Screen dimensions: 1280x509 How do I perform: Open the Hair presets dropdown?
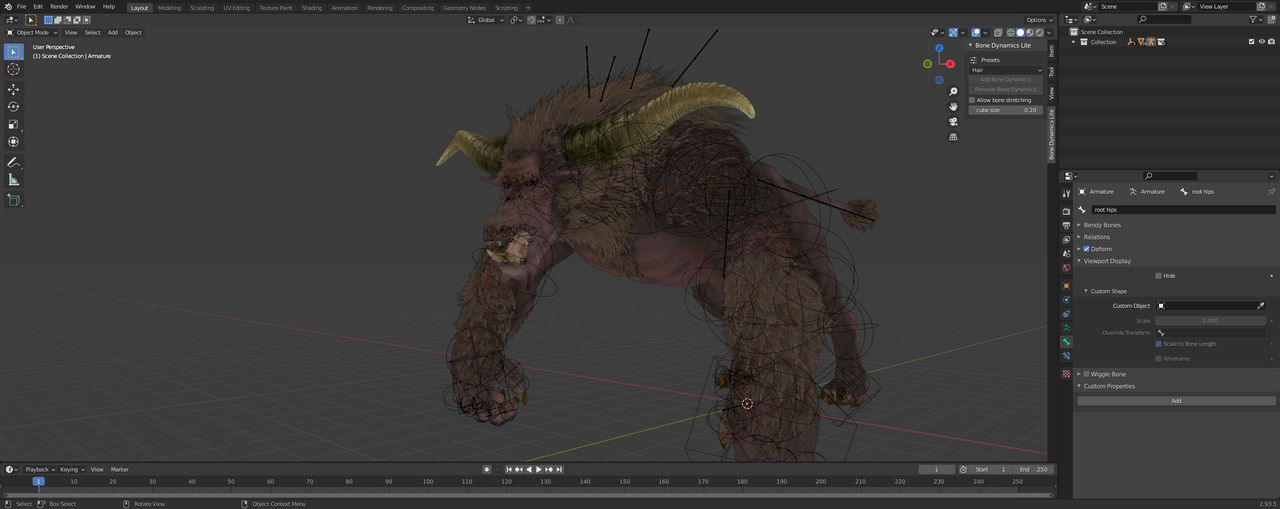tap(1005, 70)
